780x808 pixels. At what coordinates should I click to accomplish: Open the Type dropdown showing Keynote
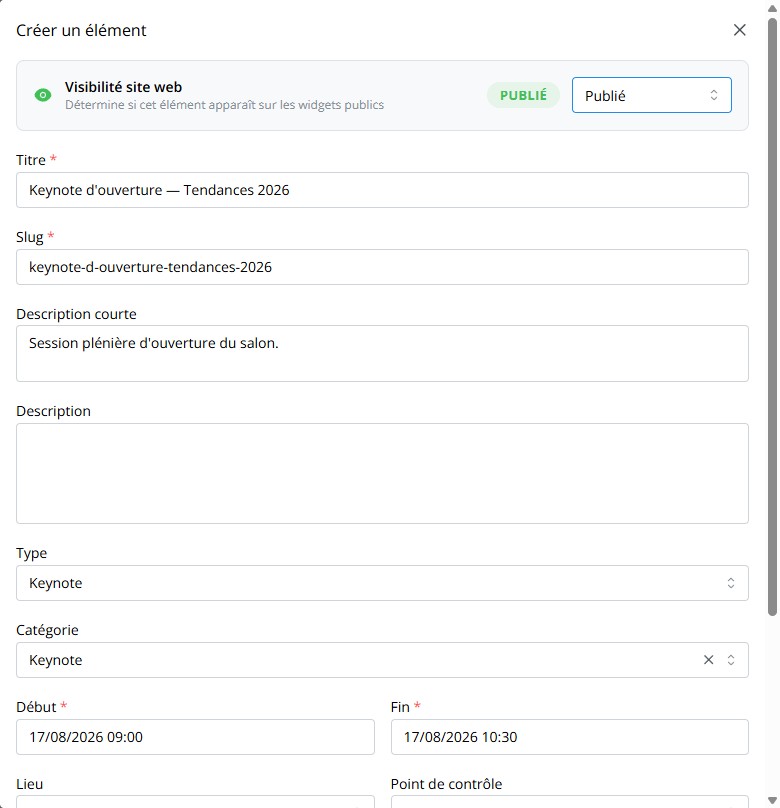click(x=382, y=583)
